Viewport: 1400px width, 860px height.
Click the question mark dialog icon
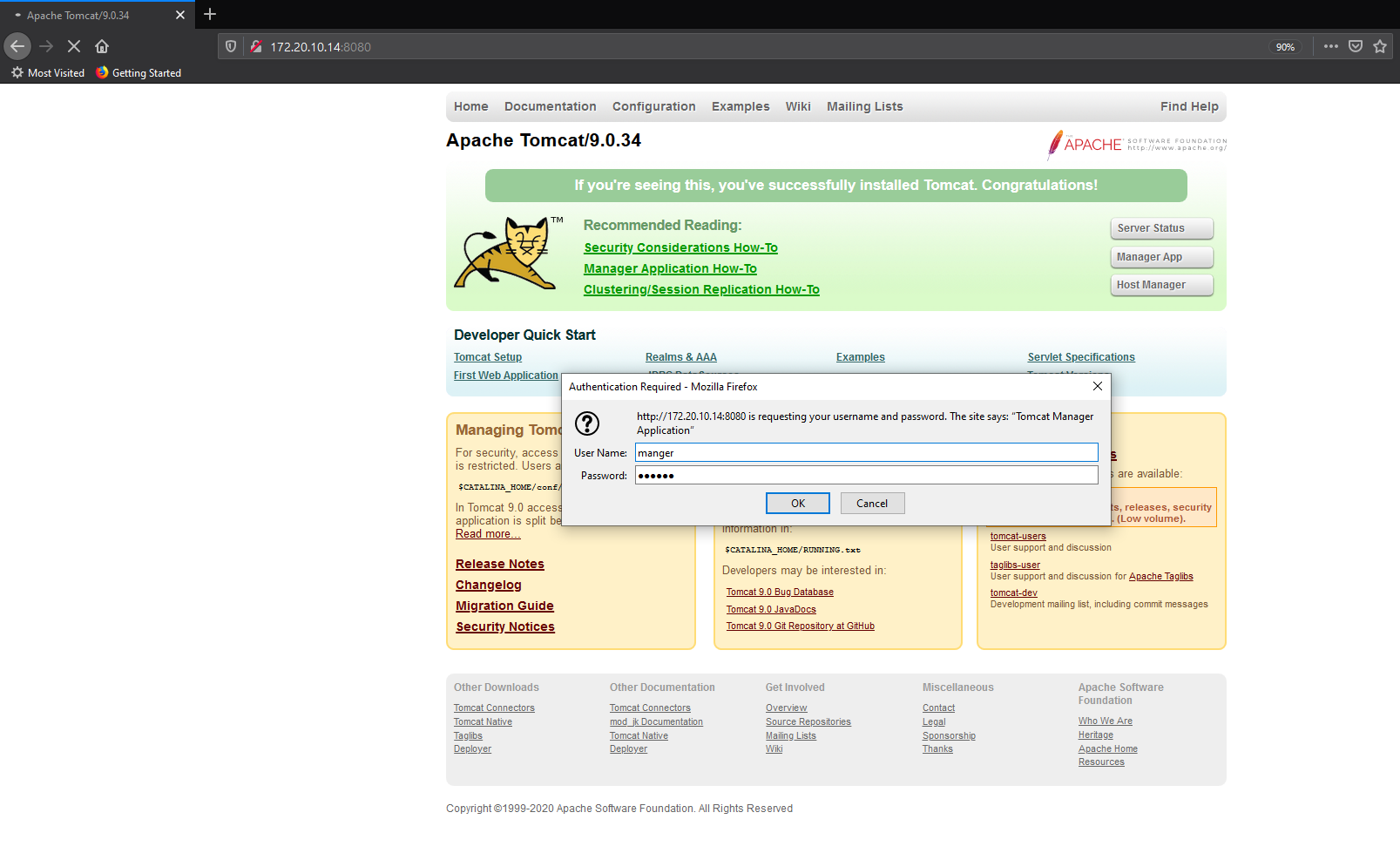[587, 423]
